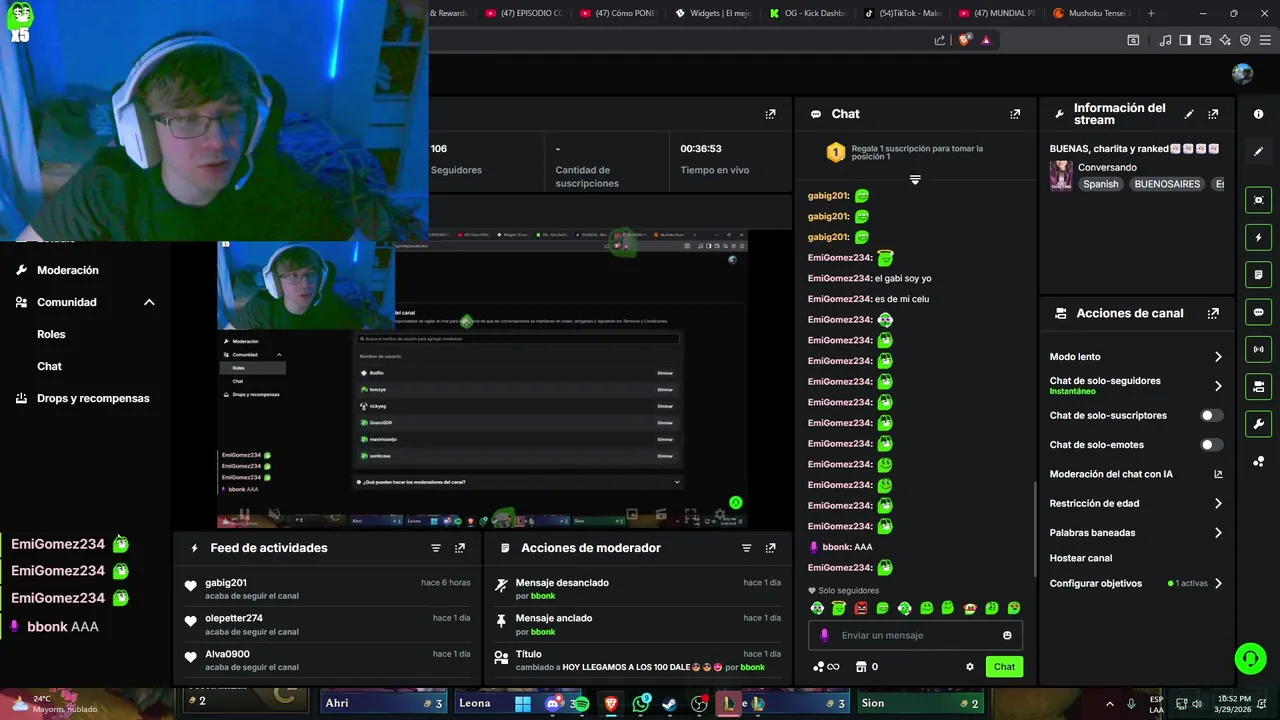1280x720 pixels.
Task: Open filter options in Acciones de moderador
Action: [x=746, y=548]
